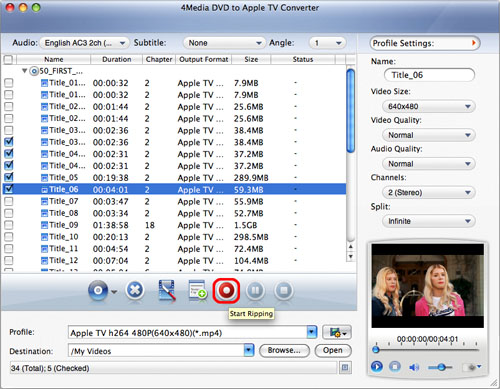Click the stop ripping button

click(284, 291)
